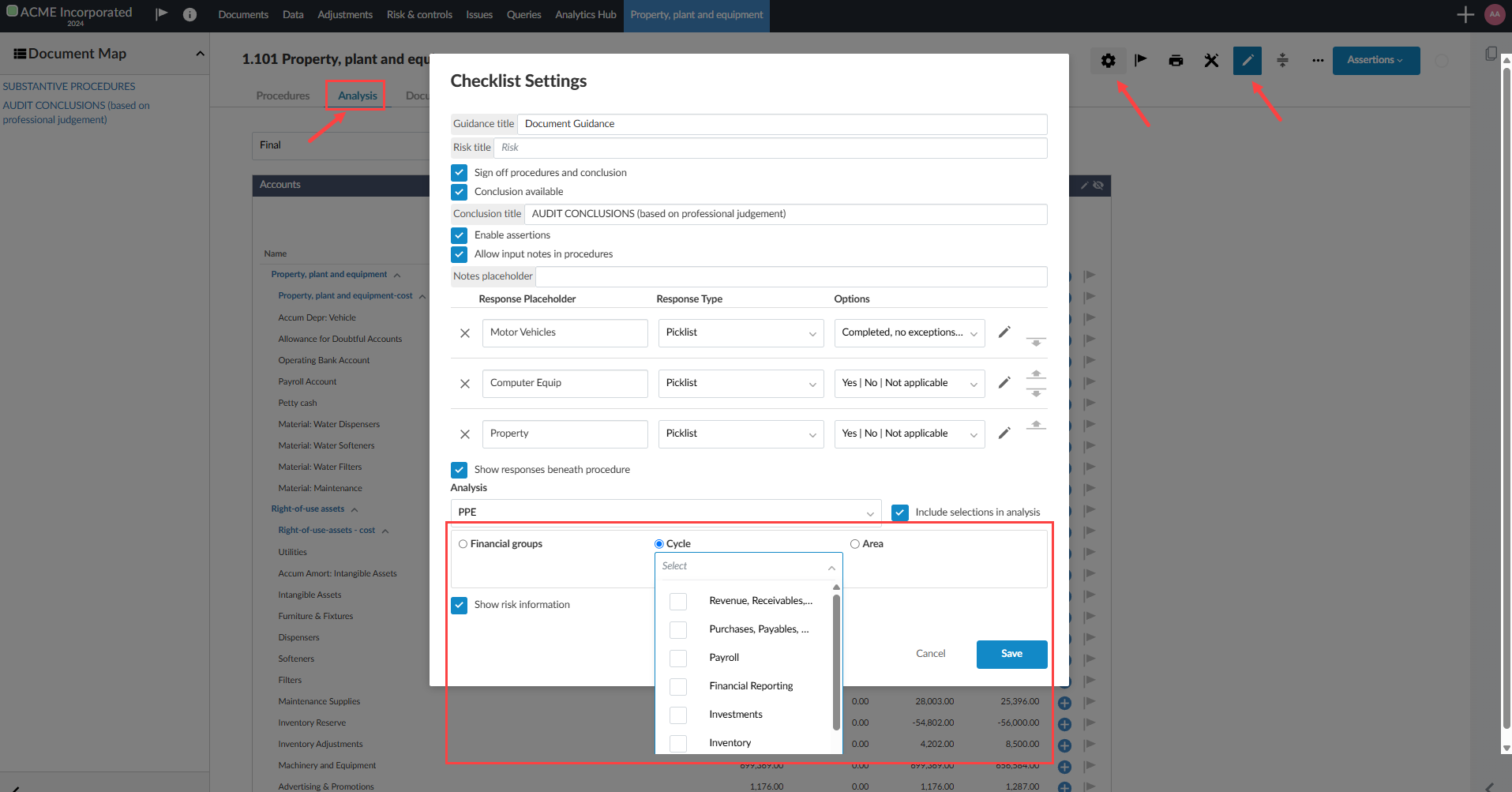The width and height of the screenshot is (1512, 792).
Task: Uncheck the Enable assertions checkbox
Action: [460, 235]
